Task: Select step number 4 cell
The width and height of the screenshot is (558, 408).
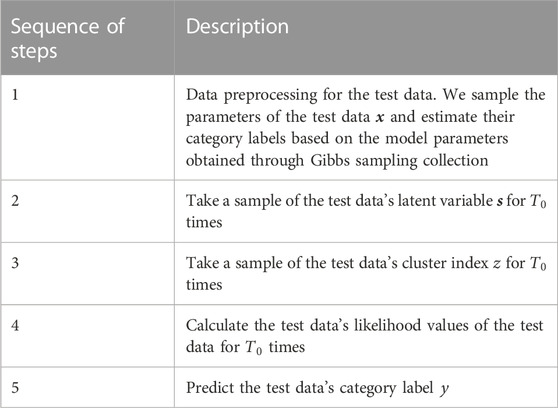Action: coord(87,336)
